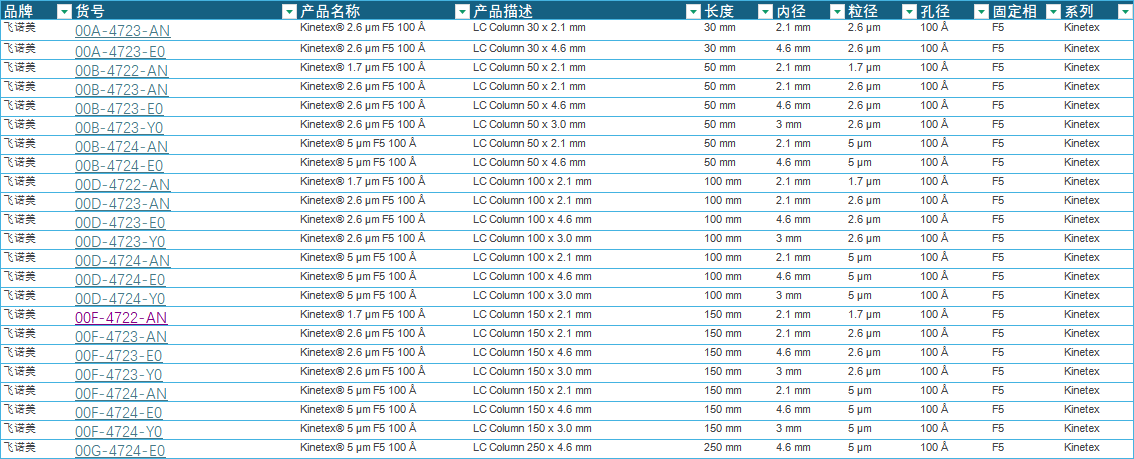Expand the 产品描述 filter arrow
Viewport: 1134px width, 459px height.
coord(693,11)
